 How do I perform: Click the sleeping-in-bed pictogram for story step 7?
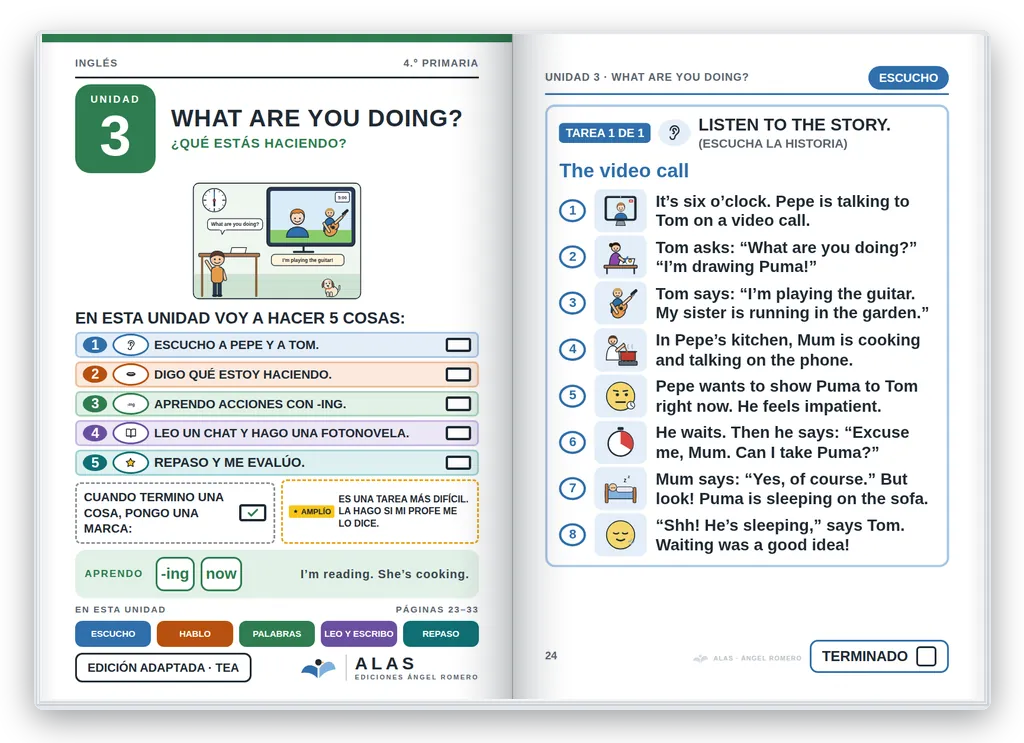620,488
